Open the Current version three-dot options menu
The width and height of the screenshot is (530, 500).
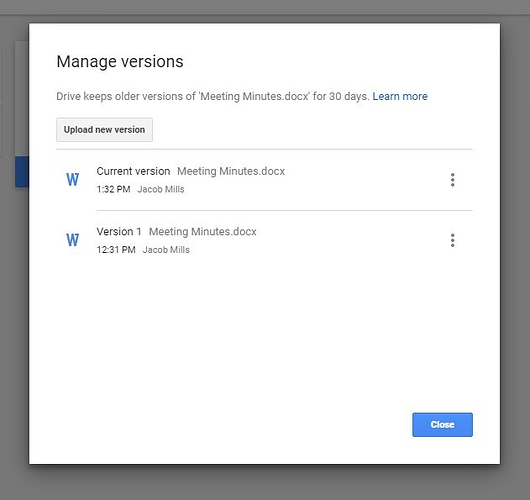pos(452,180)
